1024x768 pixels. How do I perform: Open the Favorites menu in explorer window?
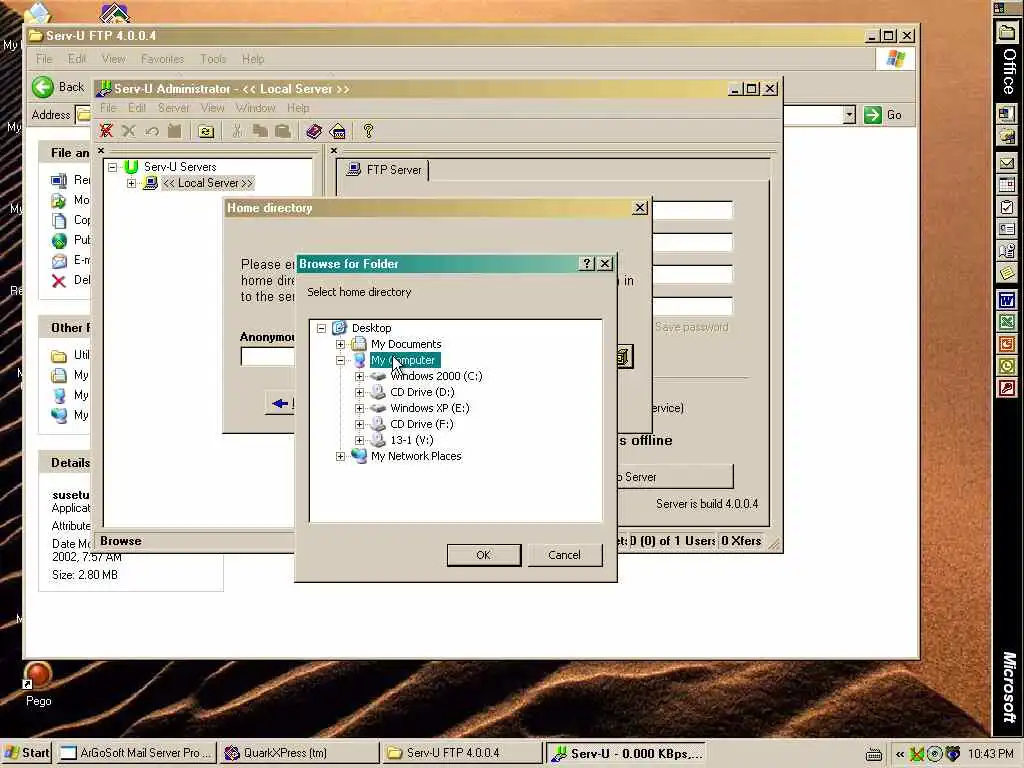pos(163,59)
